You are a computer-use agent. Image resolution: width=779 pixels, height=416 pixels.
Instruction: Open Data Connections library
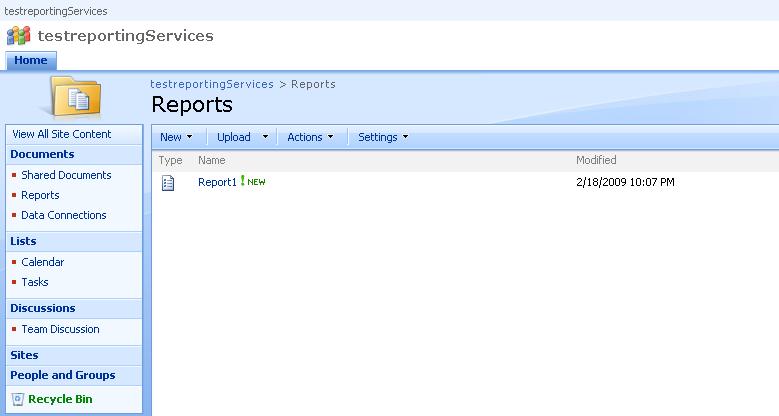click(64, 215)
